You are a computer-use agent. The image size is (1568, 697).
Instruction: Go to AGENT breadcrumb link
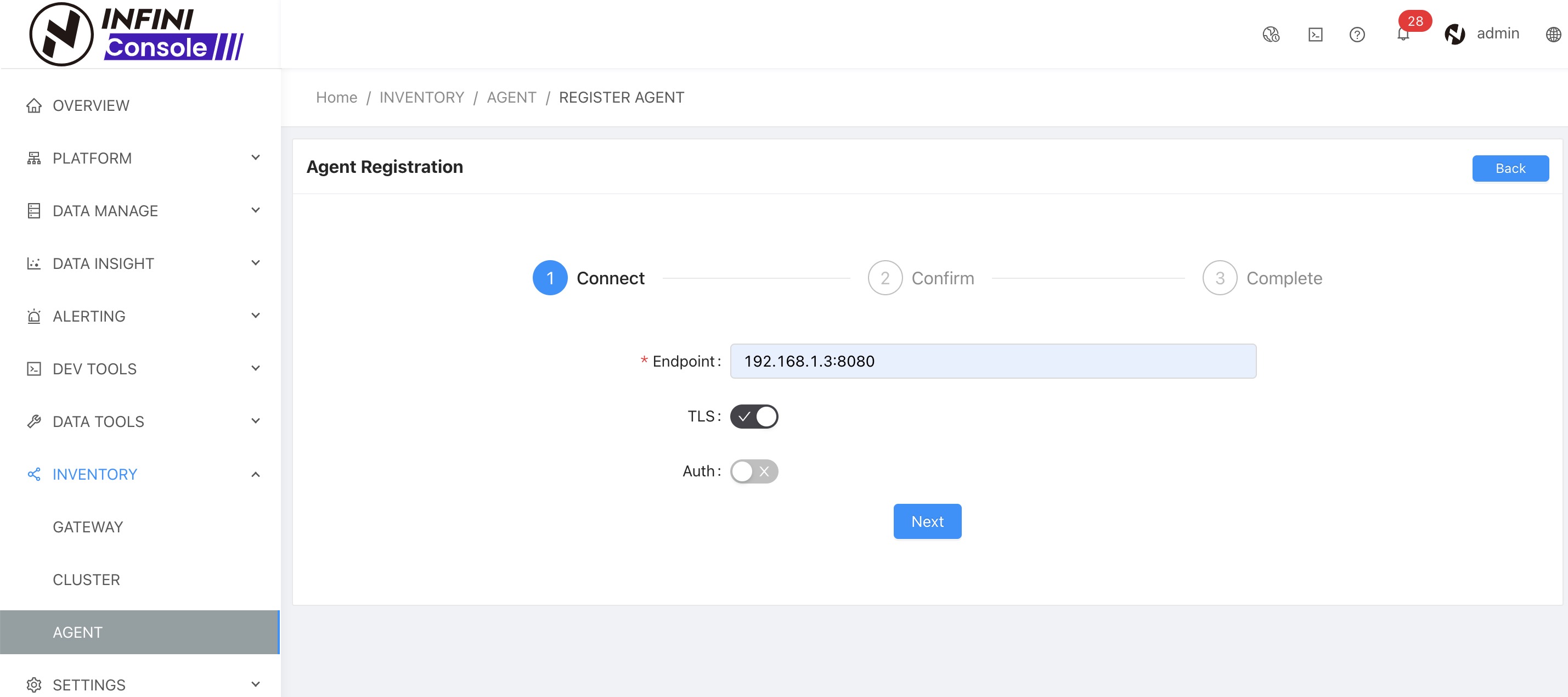coord(512,97)
